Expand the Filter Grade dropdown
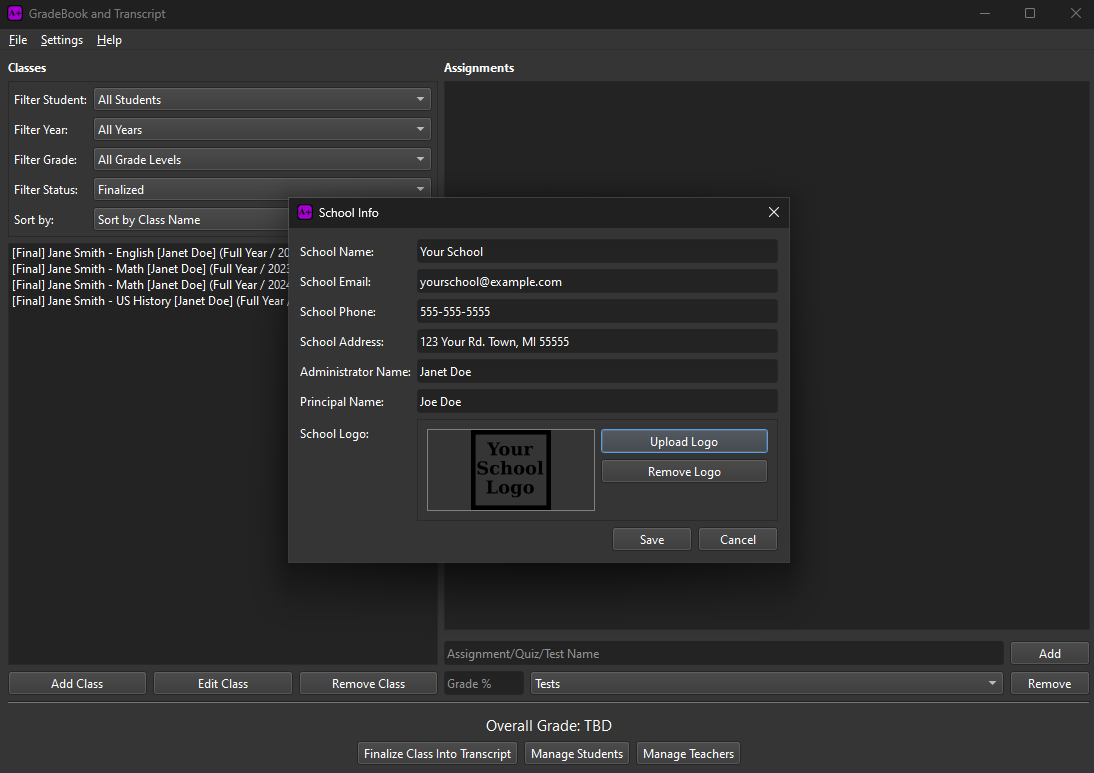This screenshot has width=1094, height=773. (262, 160)
